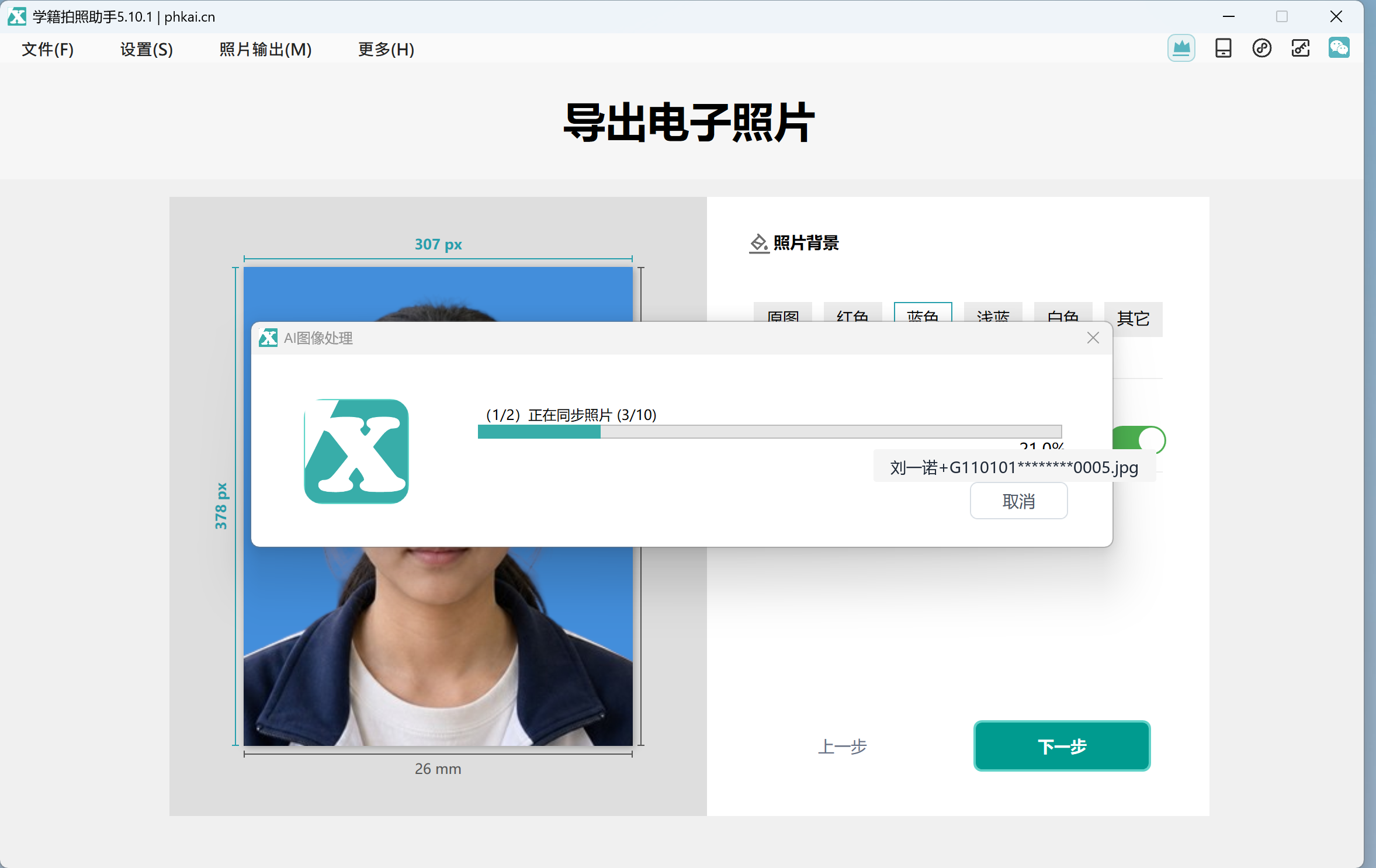Close the 学籍拍照助手 window
This screenshot has width=1376, height=868.
(x=1336, y=16)
